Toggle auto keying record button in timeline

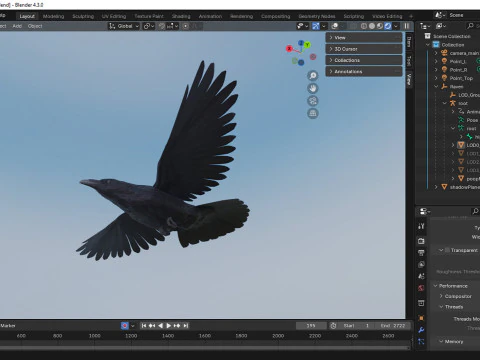(x=125, y=326)
